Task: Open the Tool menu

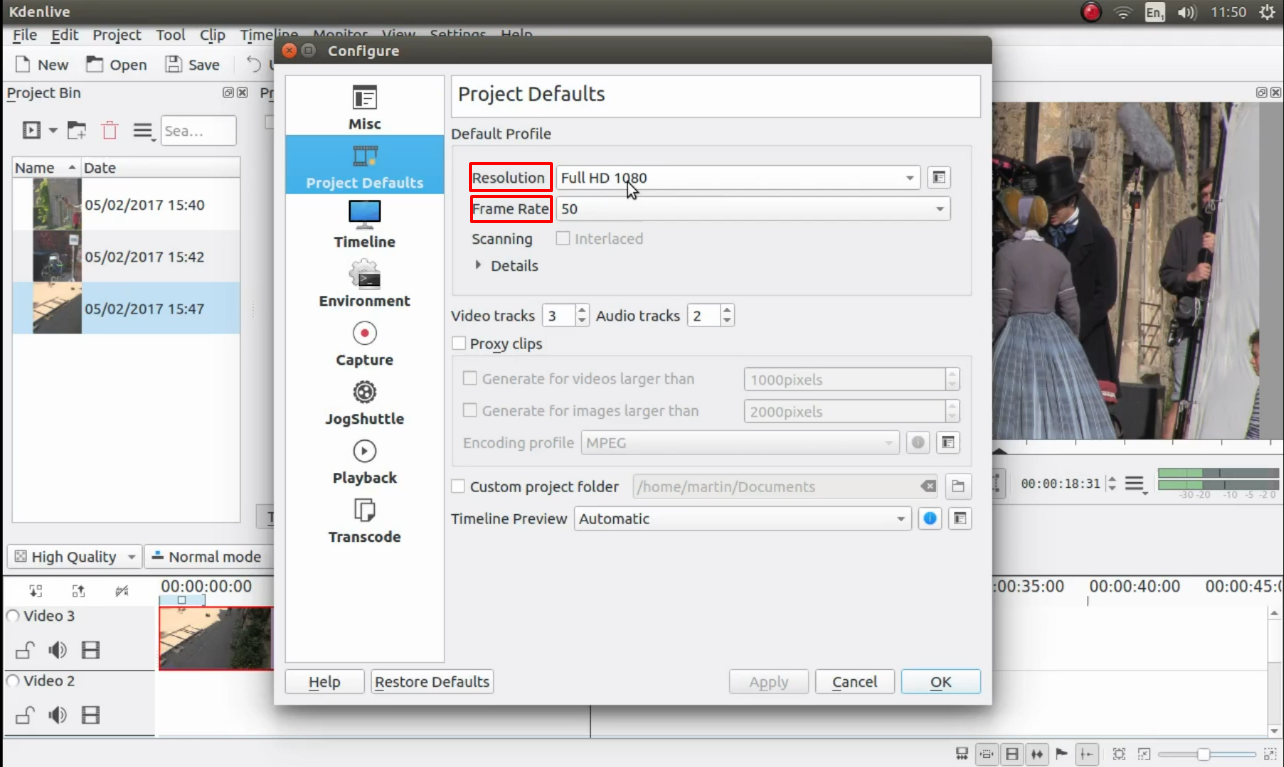Action: tap(171, 35)
